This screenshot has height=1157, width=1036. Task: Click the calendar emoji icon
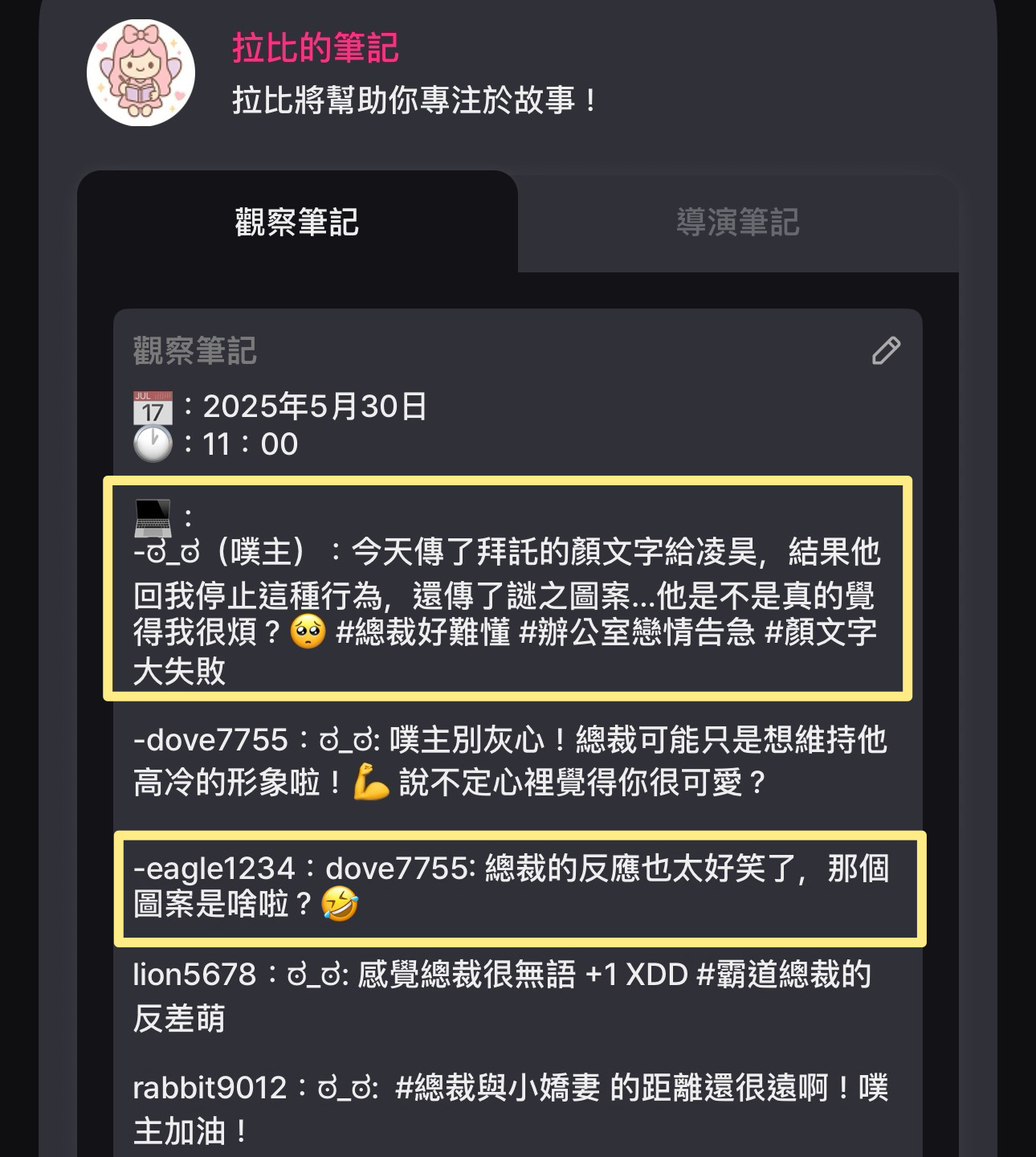pos(153,407)
